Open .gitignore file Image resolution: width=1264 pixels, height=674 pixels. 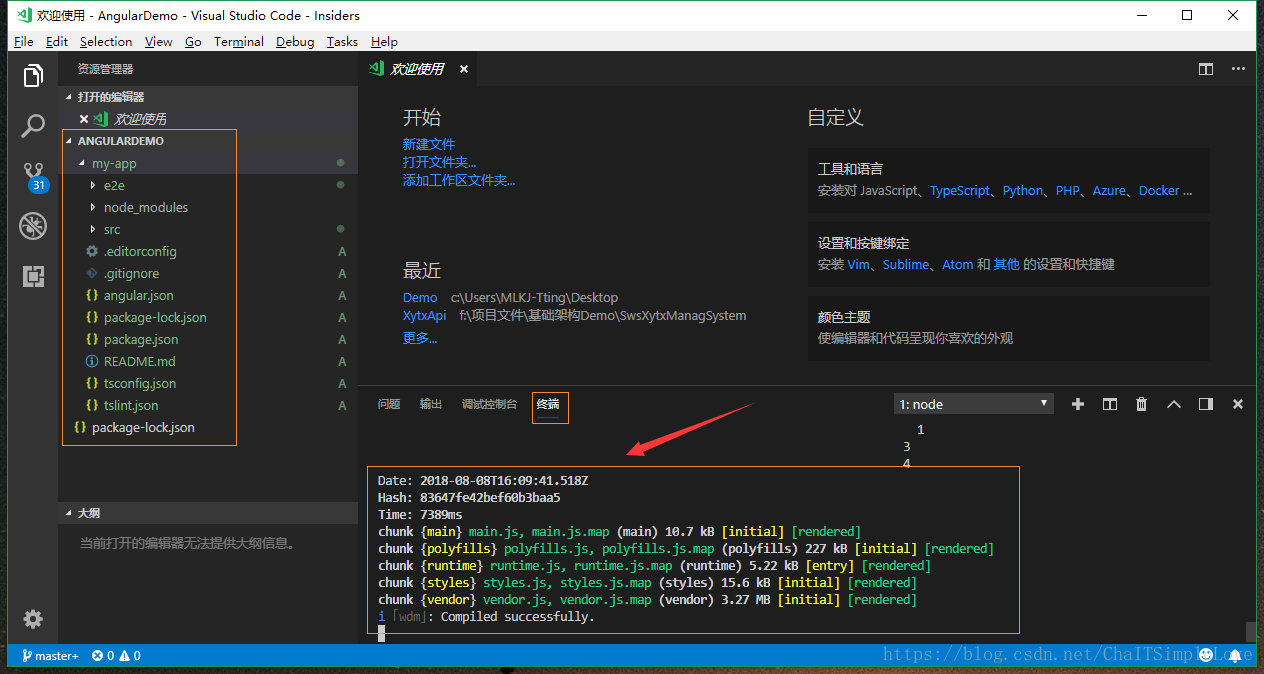(x=208, y=273)
